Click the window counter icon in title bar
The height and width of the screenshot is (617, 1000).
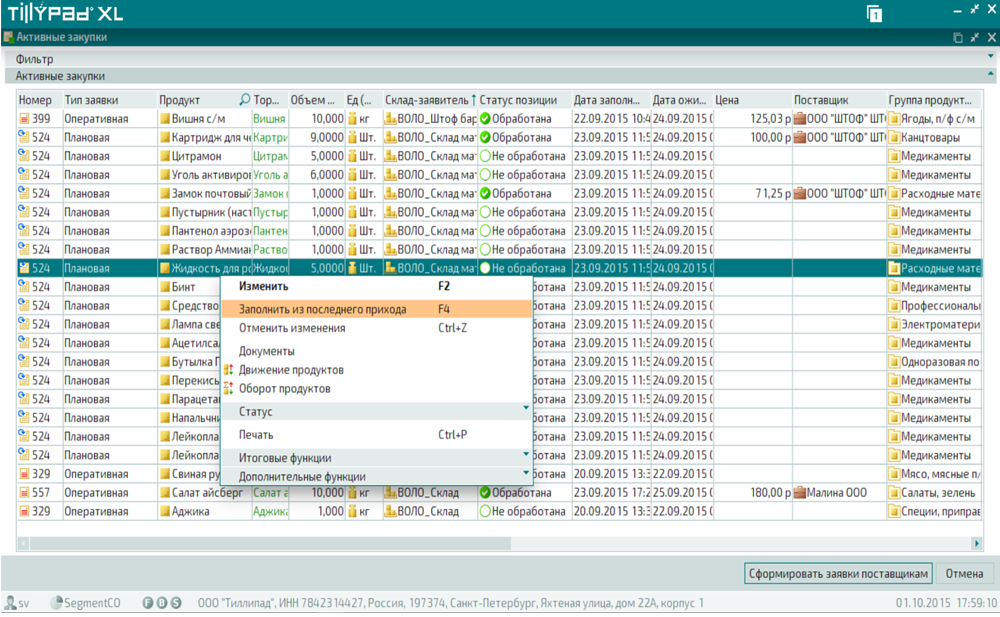click(x=875, y=13)
